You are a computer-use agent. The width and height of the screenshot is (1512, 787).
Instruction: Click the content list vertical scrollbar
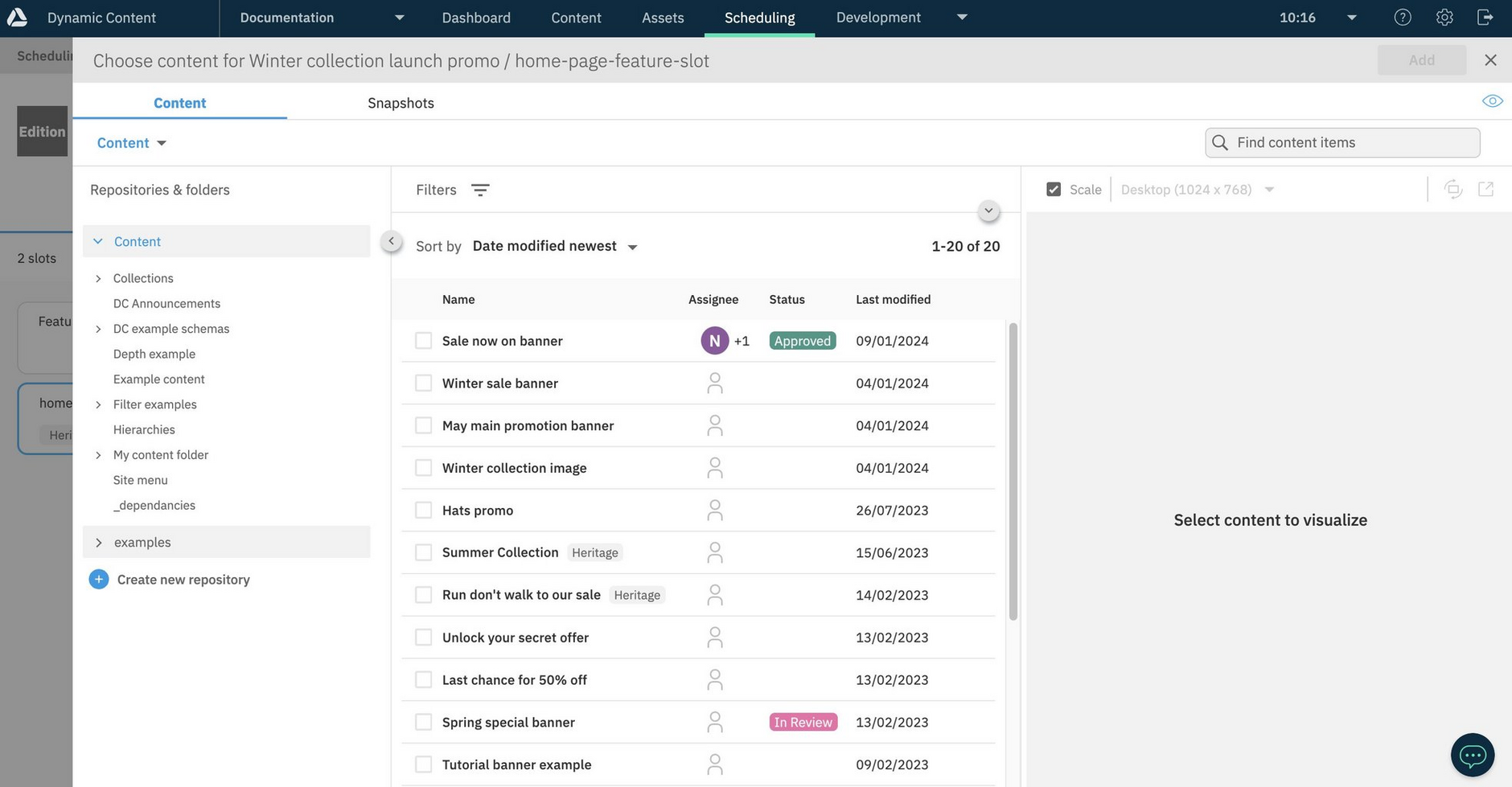pos(1013,471)
